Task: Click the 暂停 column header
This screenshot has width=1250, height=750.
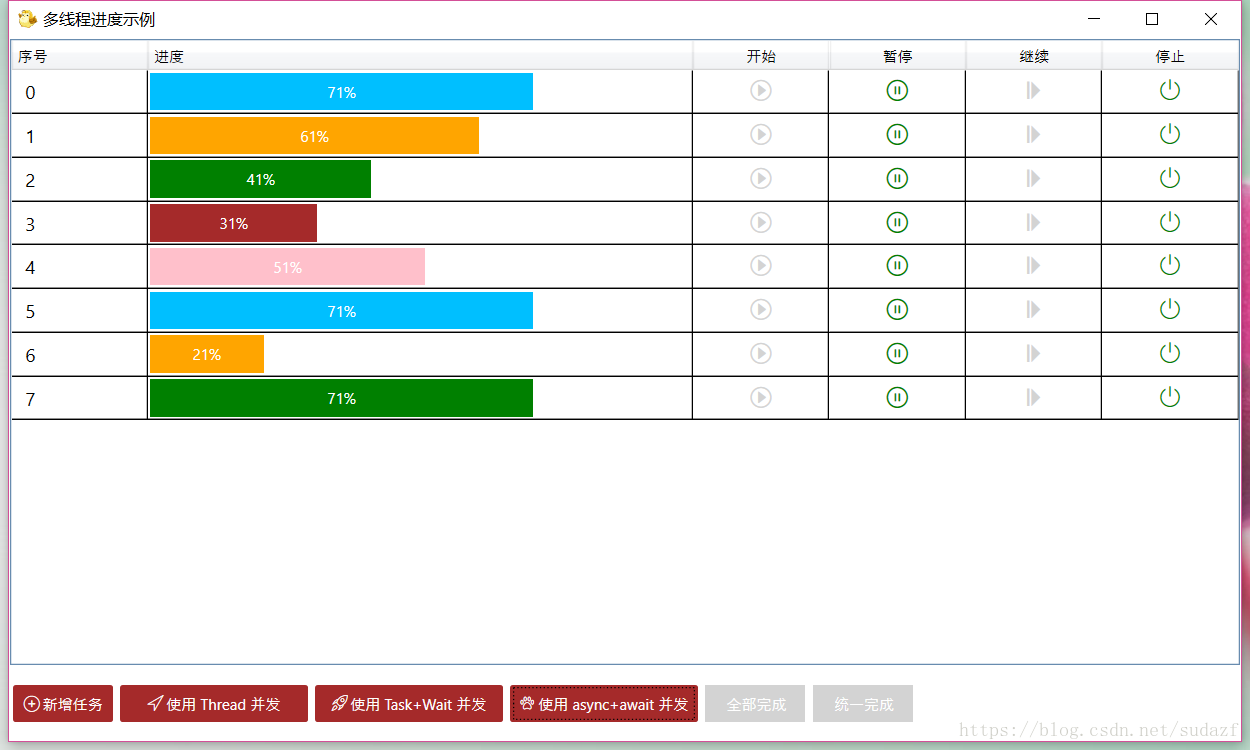Action: (898, 56)
